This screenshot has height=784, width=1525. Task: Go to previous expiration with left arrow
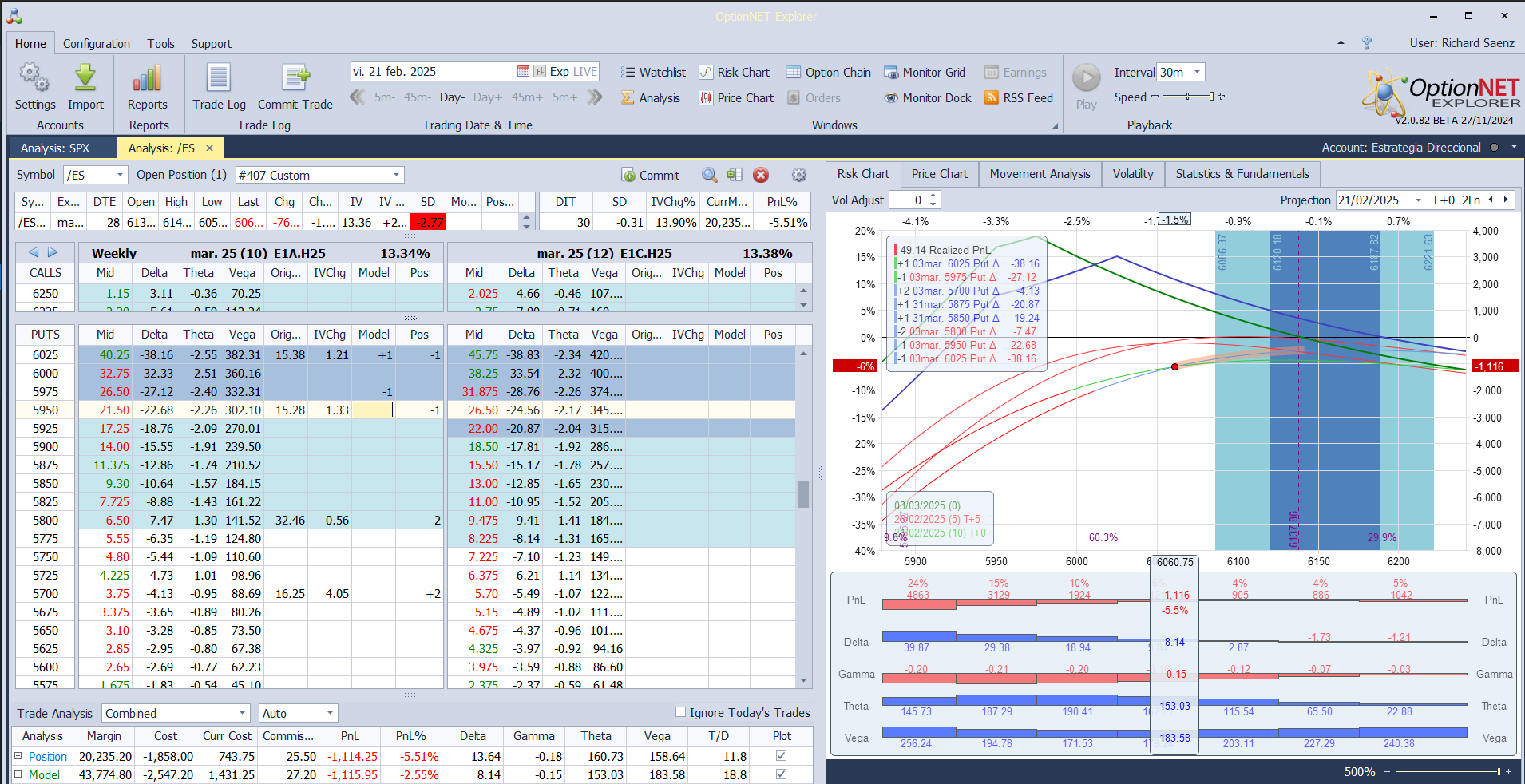point(34,252)
